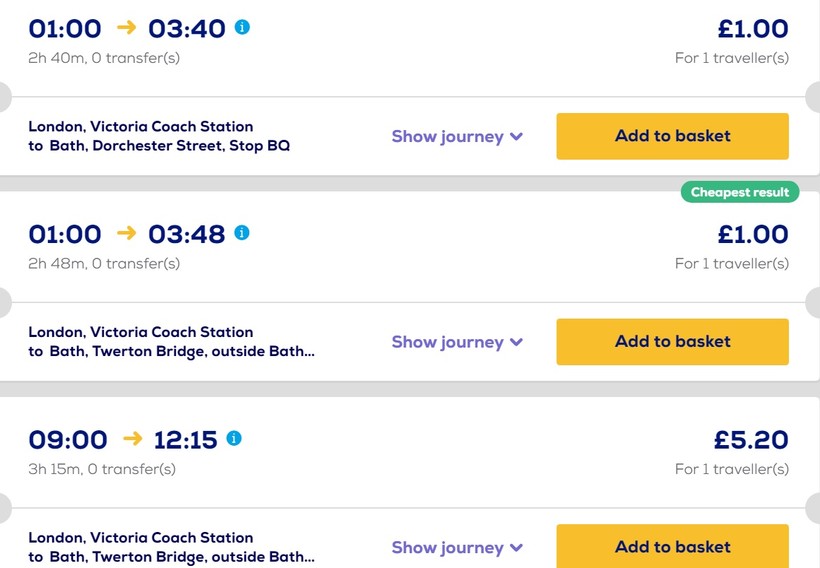Expand Show journey for the Dorchester Street trip

click(x=457, y=136)
